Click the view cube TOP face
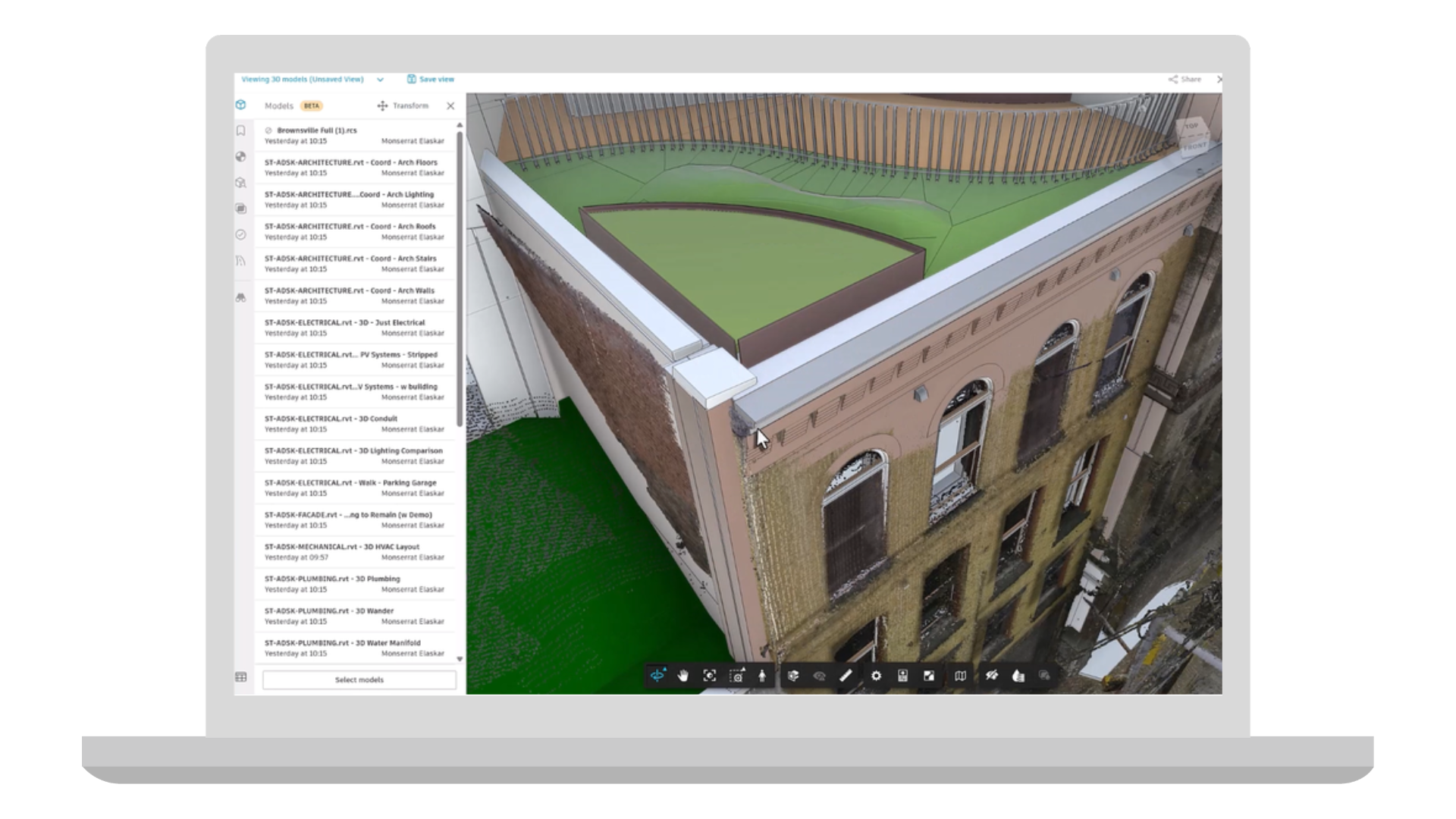The height and width of the screenshot is (819, 1456). pos(1191,127)
